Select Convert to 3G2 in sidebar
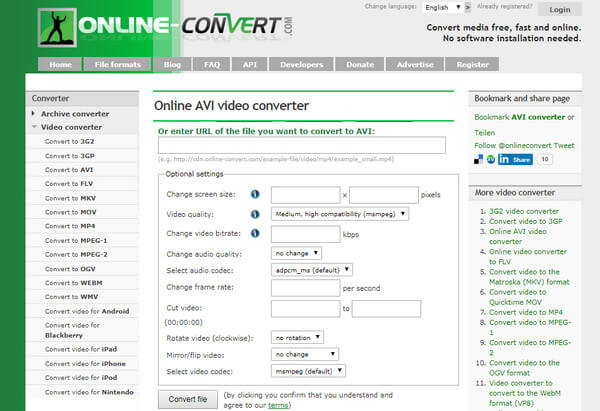Screen dimensions: 600x411 69,142
